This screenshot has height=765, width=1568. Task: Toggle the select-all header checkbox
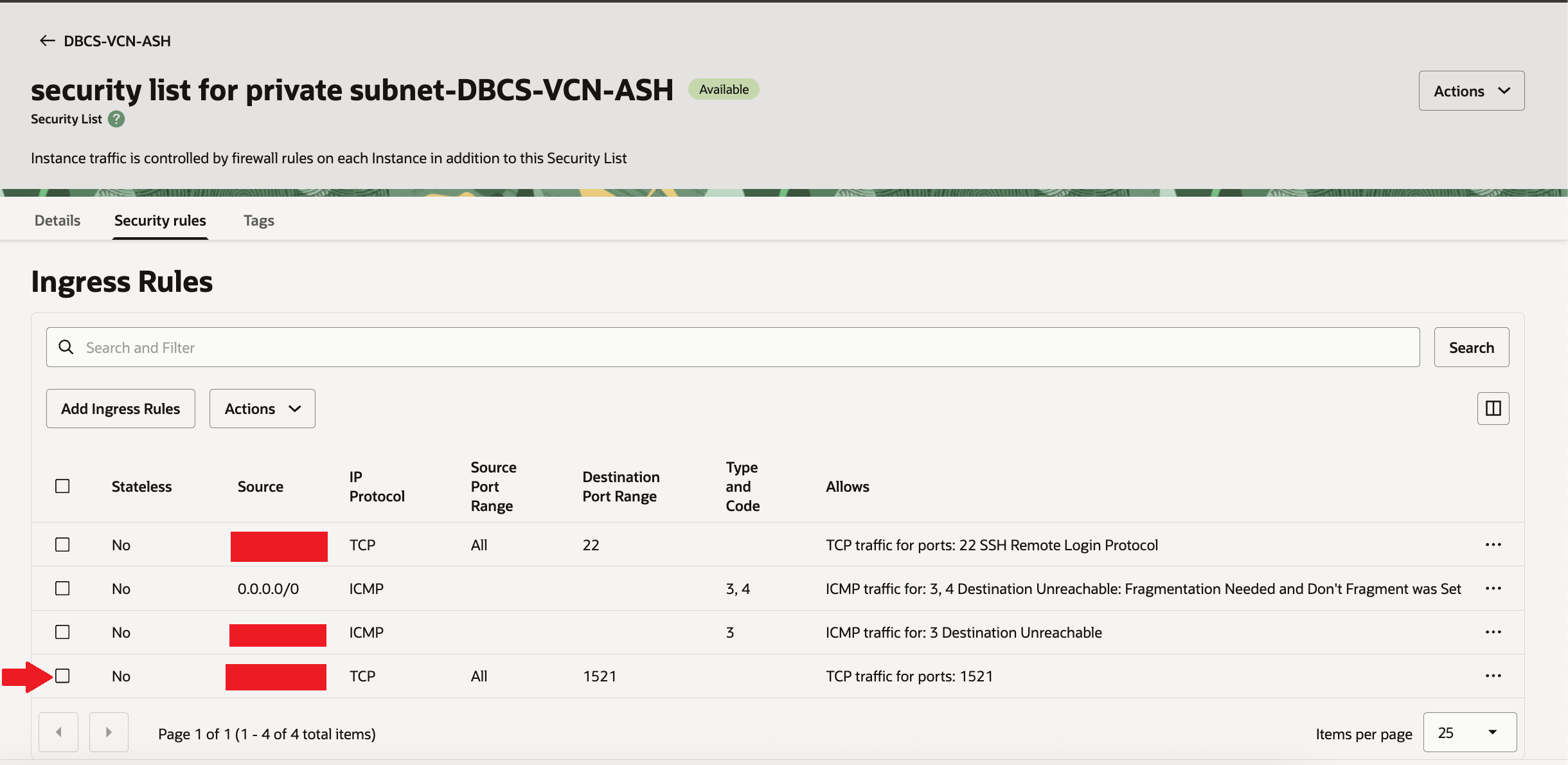(x=62, y=486)
